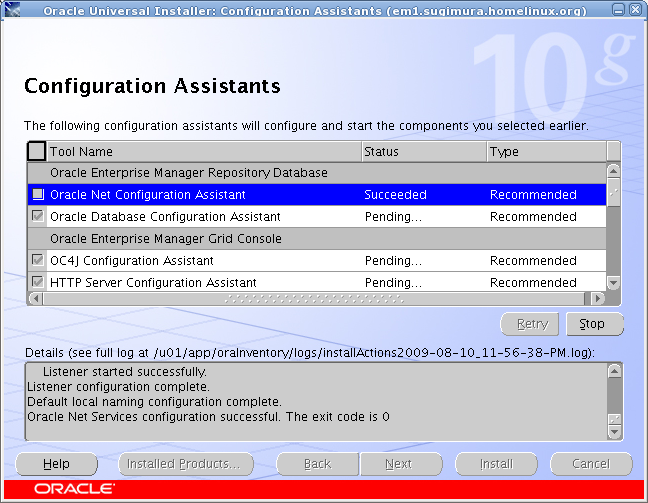
Task: Toggle OC4J Configuration Assistant checkbox
Action: pyautogui.click(x=38, y=260)
